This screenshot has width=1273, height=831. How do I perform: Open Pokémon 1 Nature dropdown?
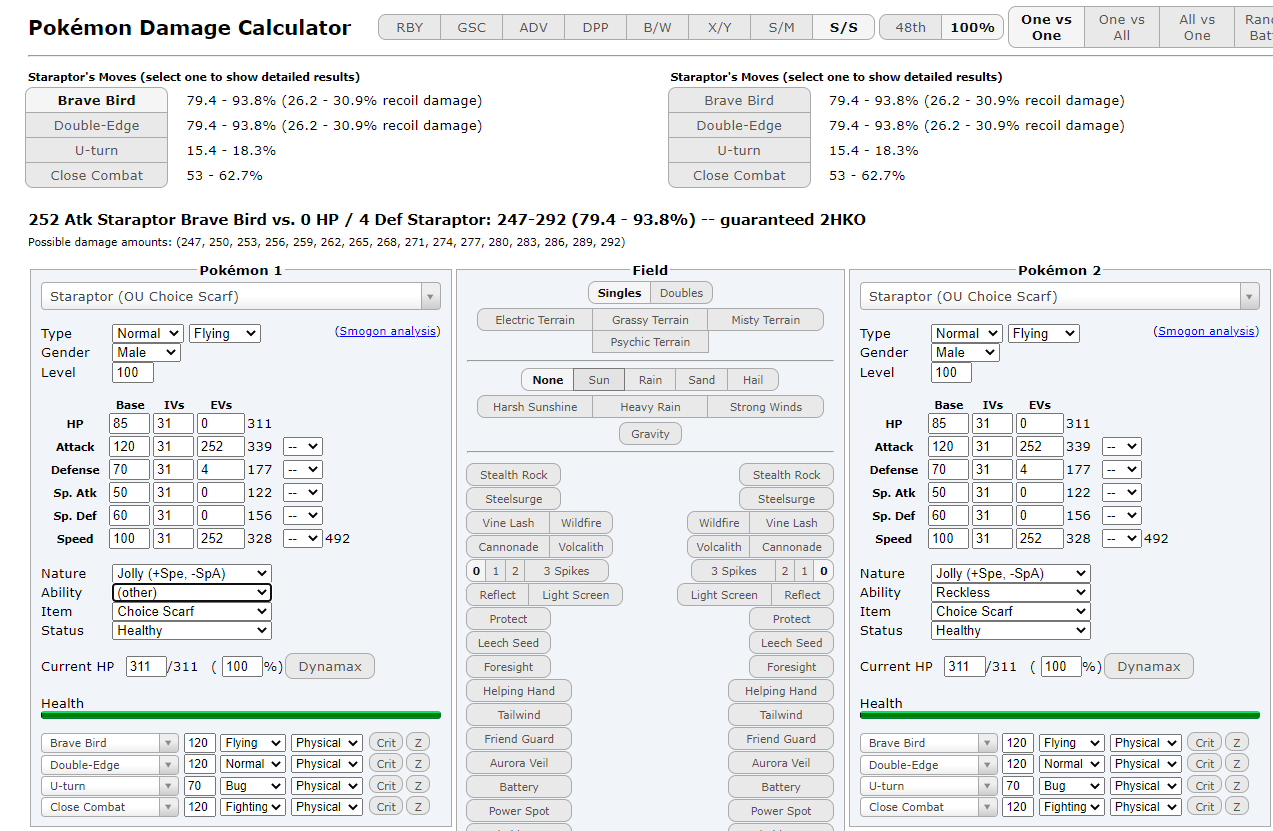[x=192, y=573]
